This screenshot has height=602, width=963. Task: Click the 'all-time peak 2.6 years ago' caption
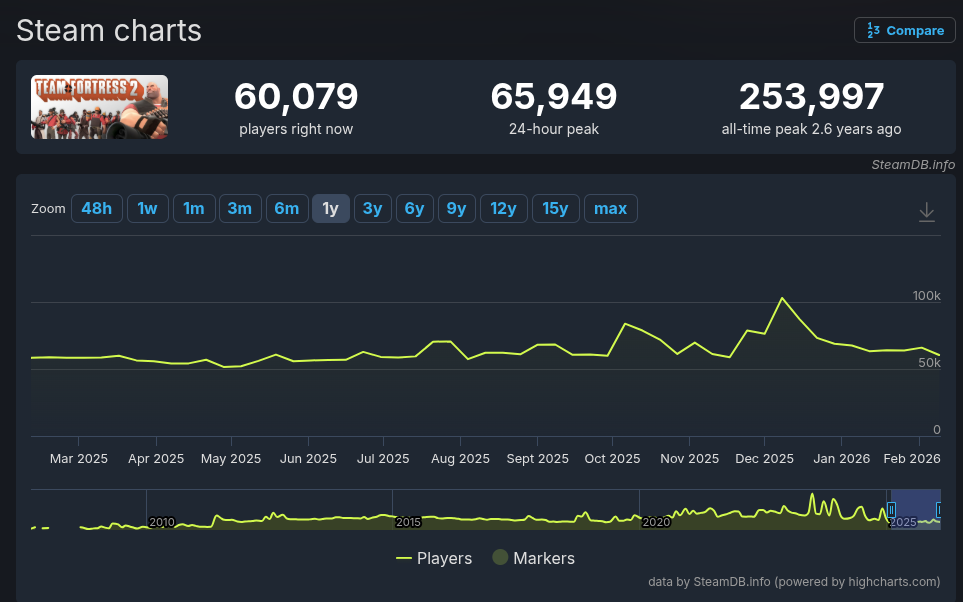click(x=811, y=129)
